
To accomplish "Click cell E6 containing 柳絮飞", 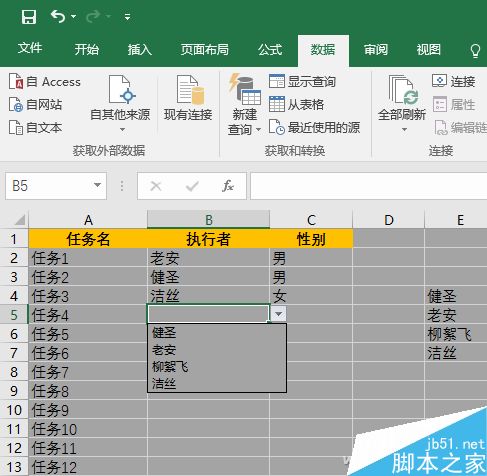I will 456,334.
